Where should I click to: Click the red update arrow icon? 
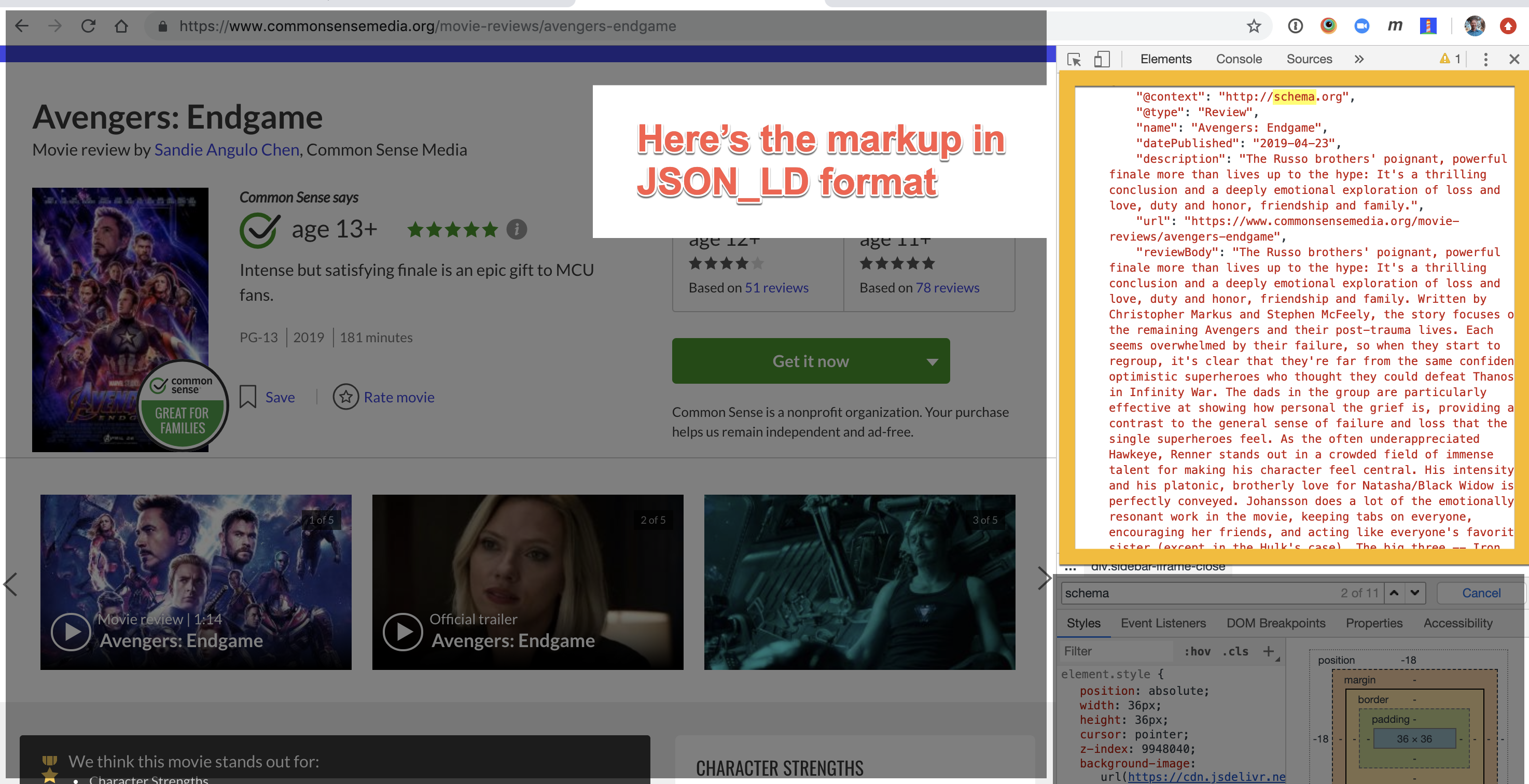[x=1508, y=26]
